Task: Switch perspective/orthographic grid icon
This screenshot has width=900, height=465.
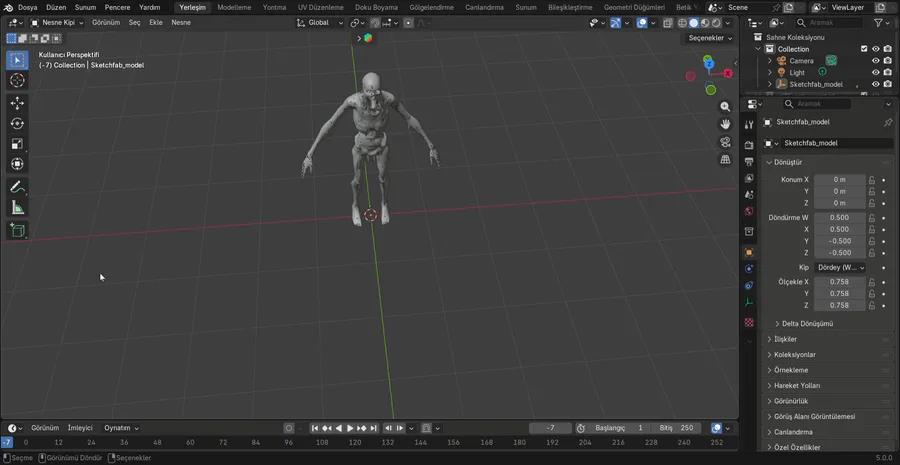Action: click(726, 160)
